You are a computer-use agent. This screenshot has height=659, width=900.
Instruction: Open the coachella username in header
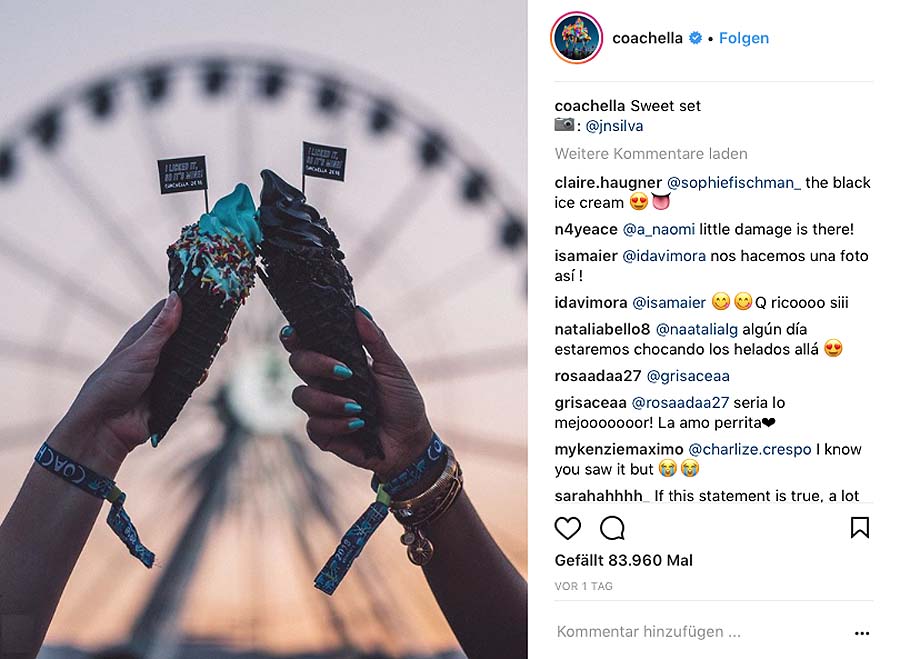(x=647, y=38)
